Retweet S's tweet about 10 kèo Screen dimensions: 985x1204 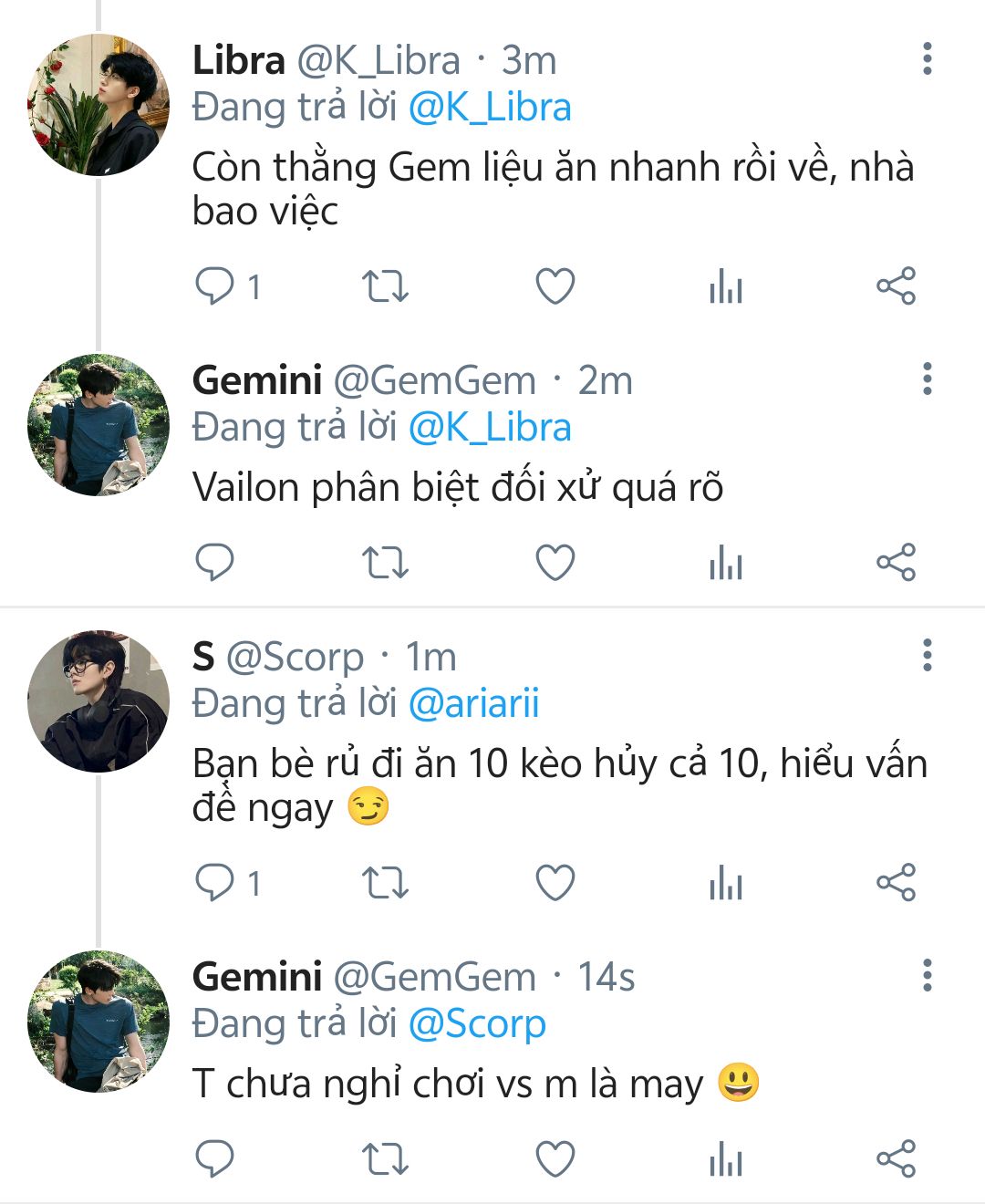[x=385, y=883]
